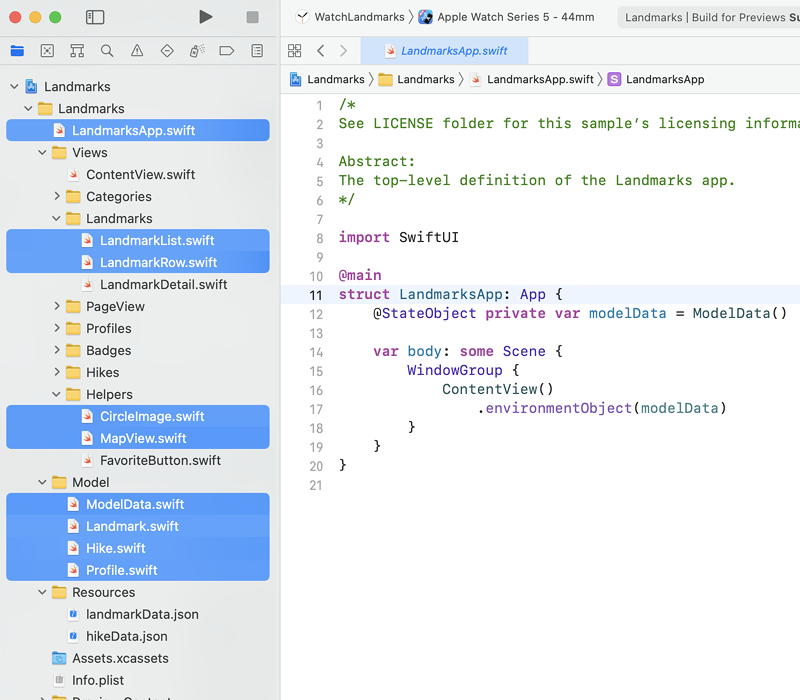Open the Symbol navigator

tap(77, 51)
